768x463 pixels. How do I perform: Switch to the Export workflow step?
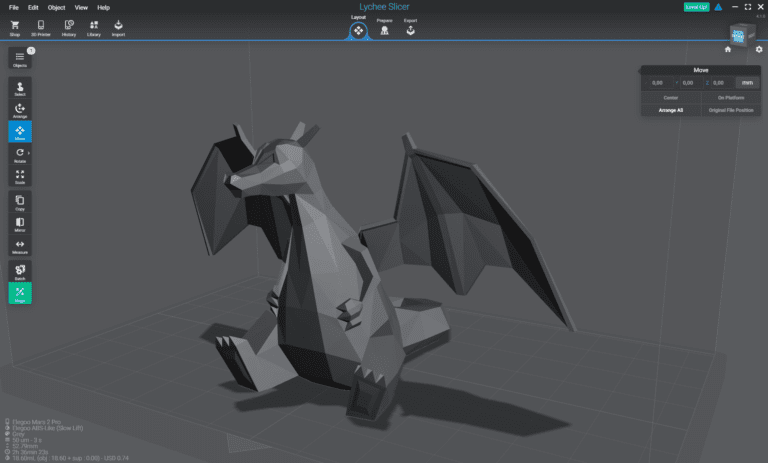410,27
